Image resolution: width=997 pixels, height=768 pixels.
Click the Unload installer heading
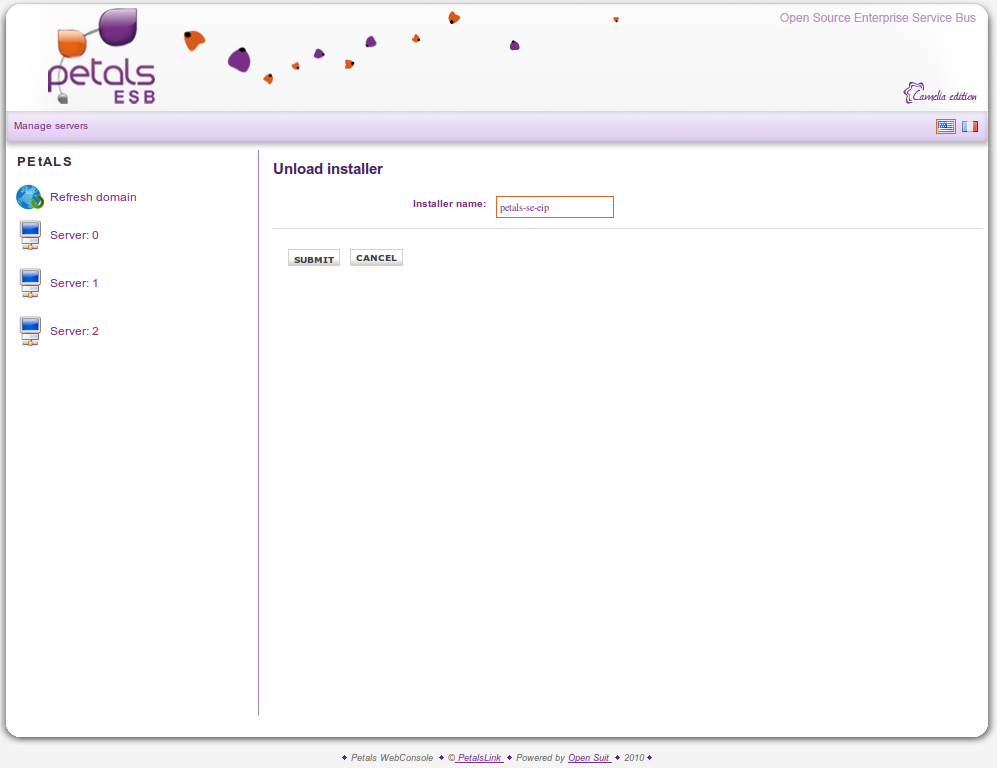[x=328, y=169]
